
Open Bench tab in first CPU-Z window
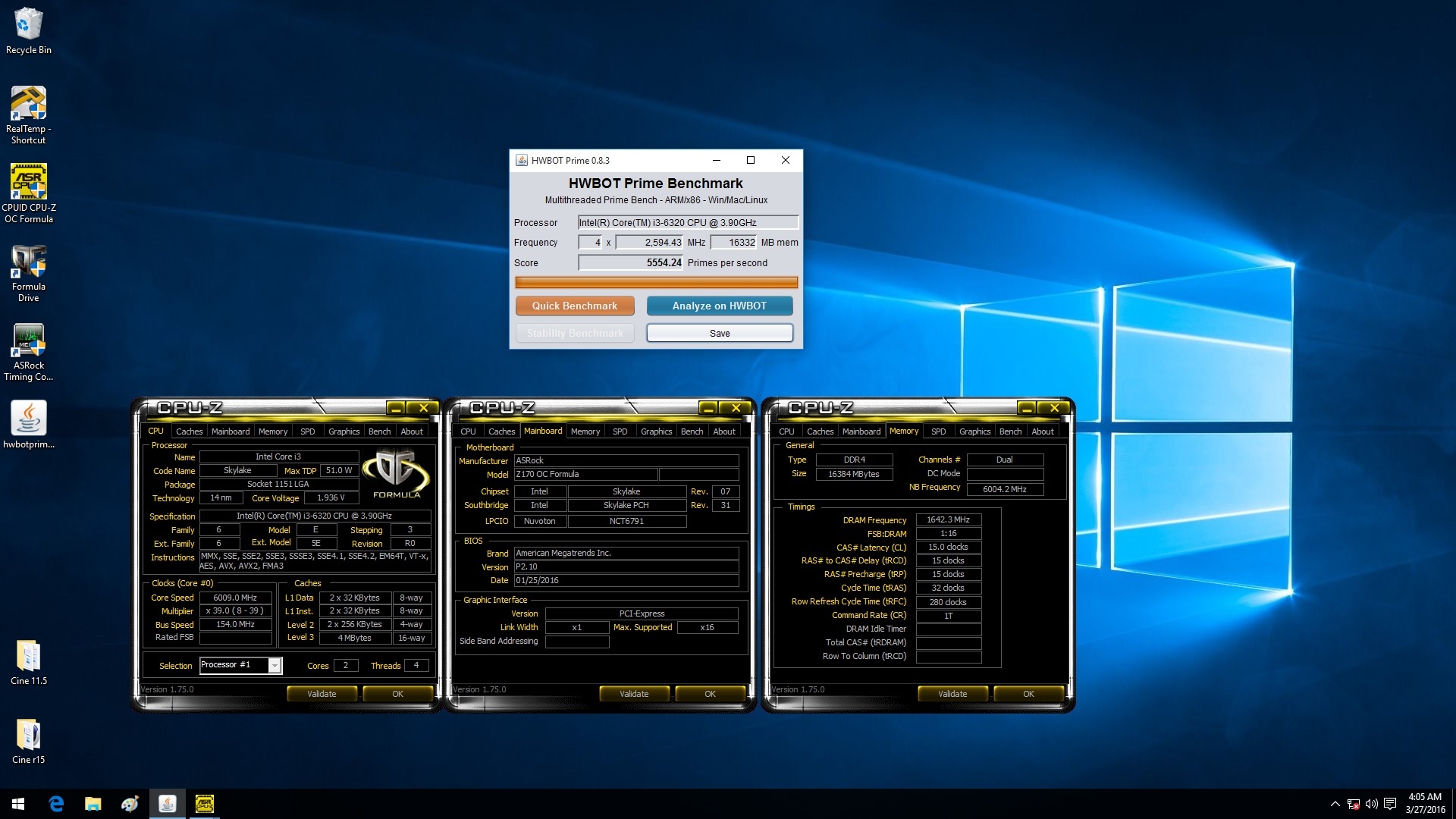(x=379, y=431)
